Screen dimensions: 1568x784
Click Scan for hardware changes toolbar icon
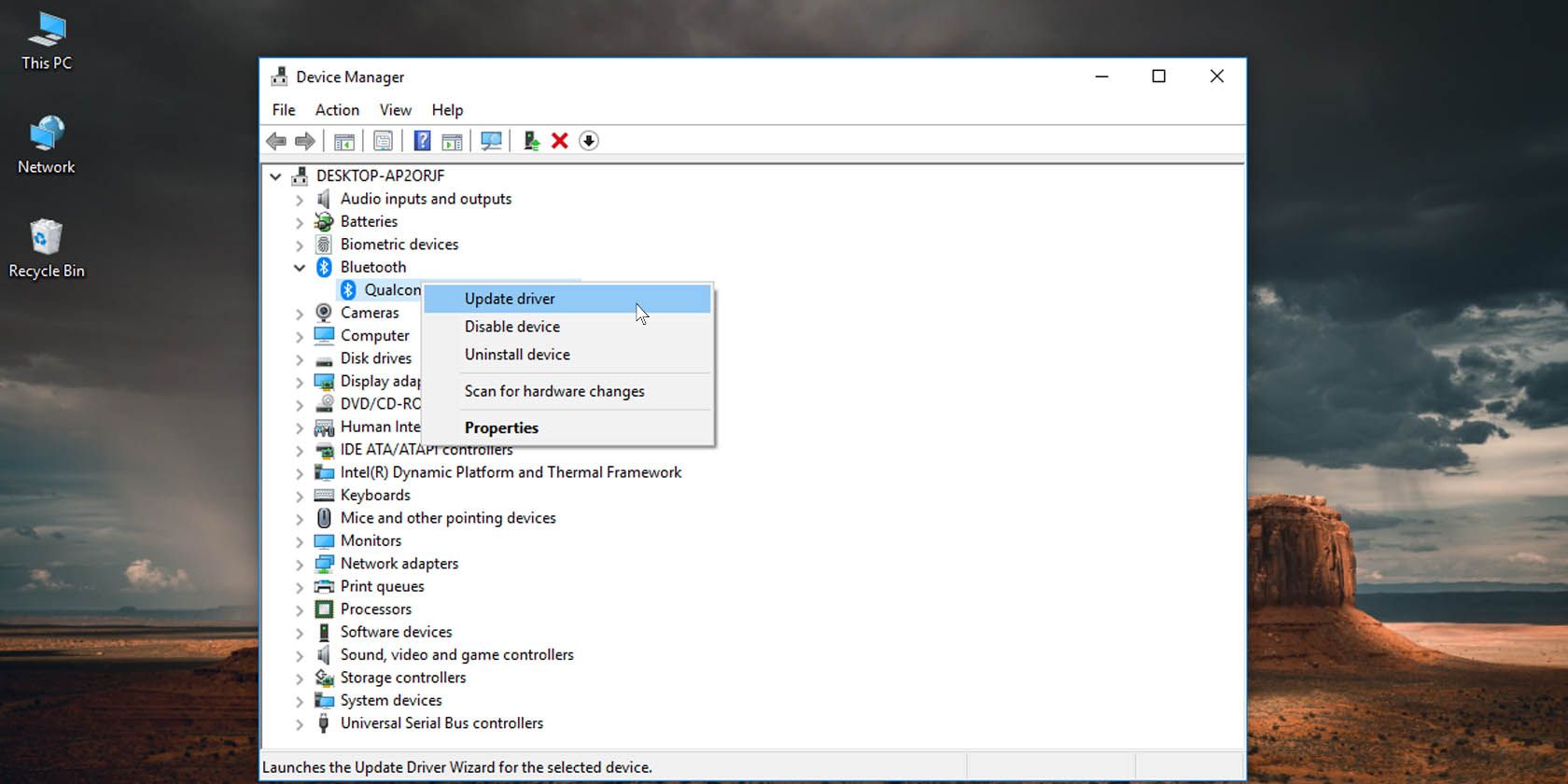[491, 141]
